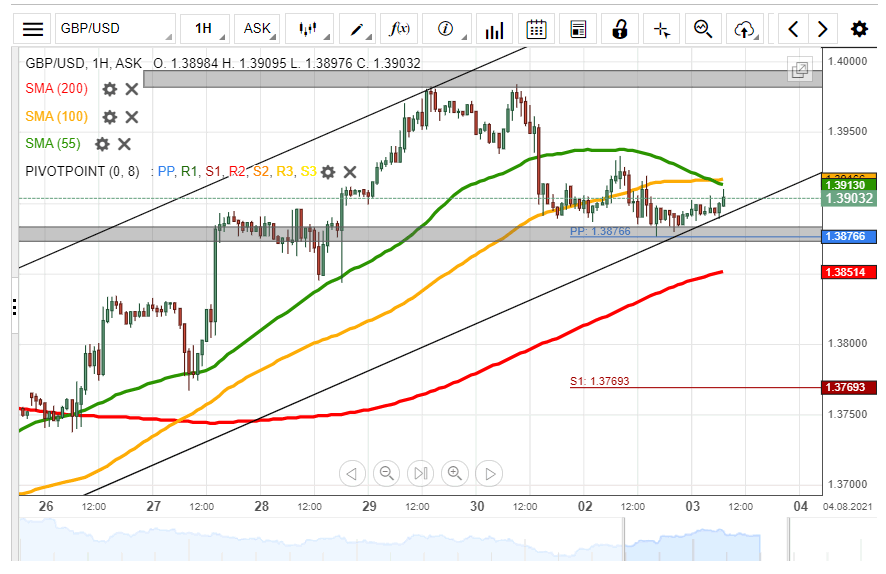Open the f(x) indicators menu

pos(399,29)
